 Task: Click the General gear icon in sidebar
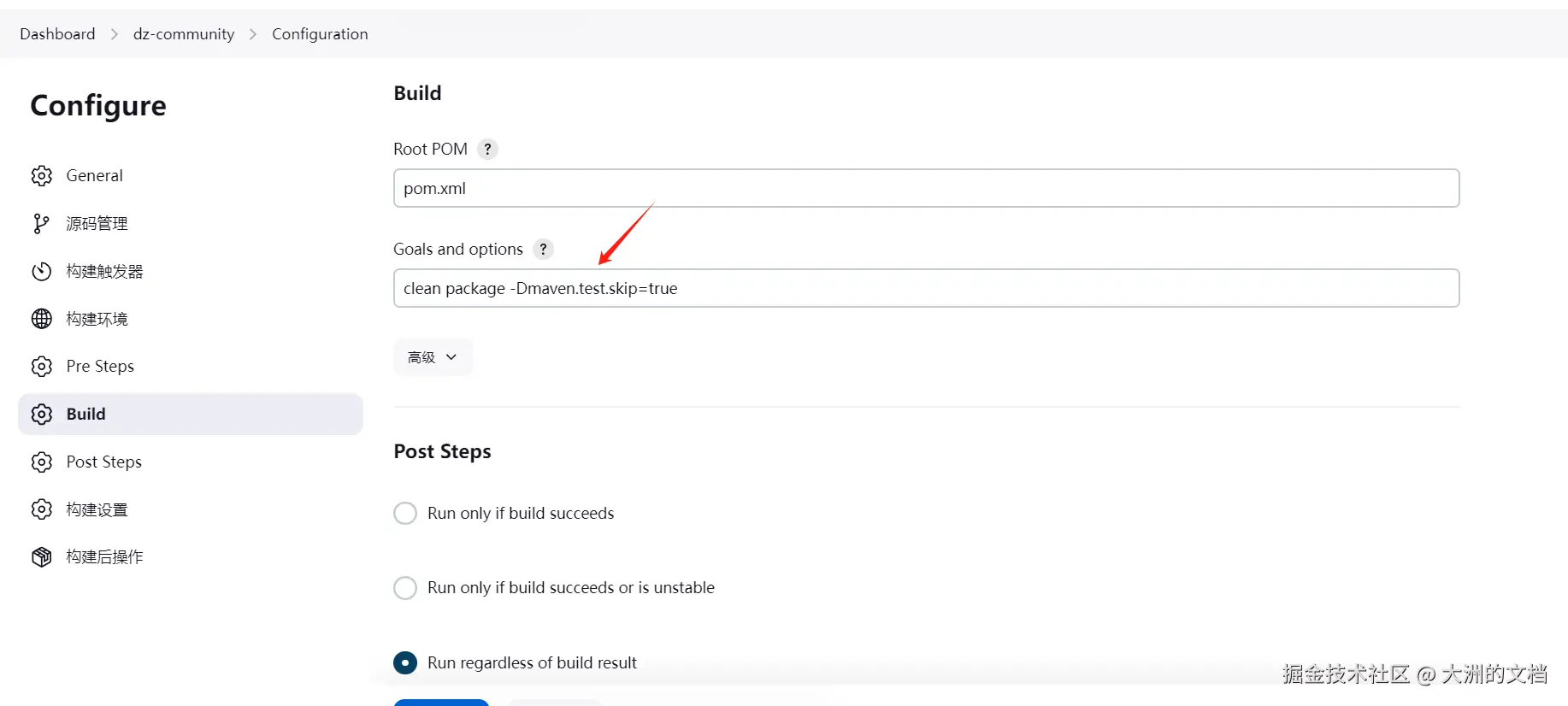point(42,176)
